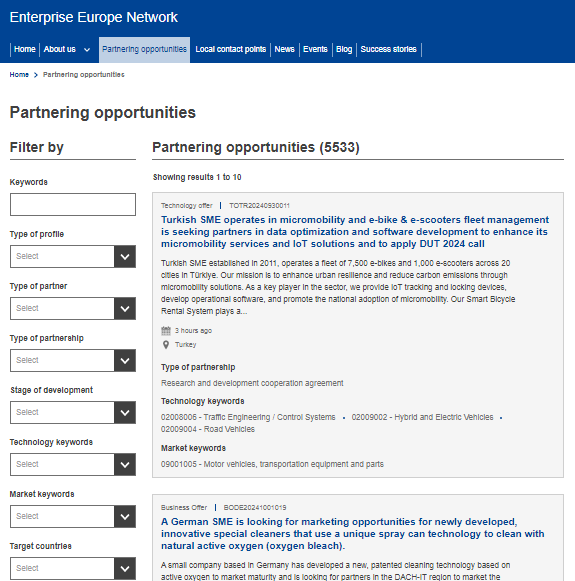Open the German SME special cleaners offer

tap(352, 534)
